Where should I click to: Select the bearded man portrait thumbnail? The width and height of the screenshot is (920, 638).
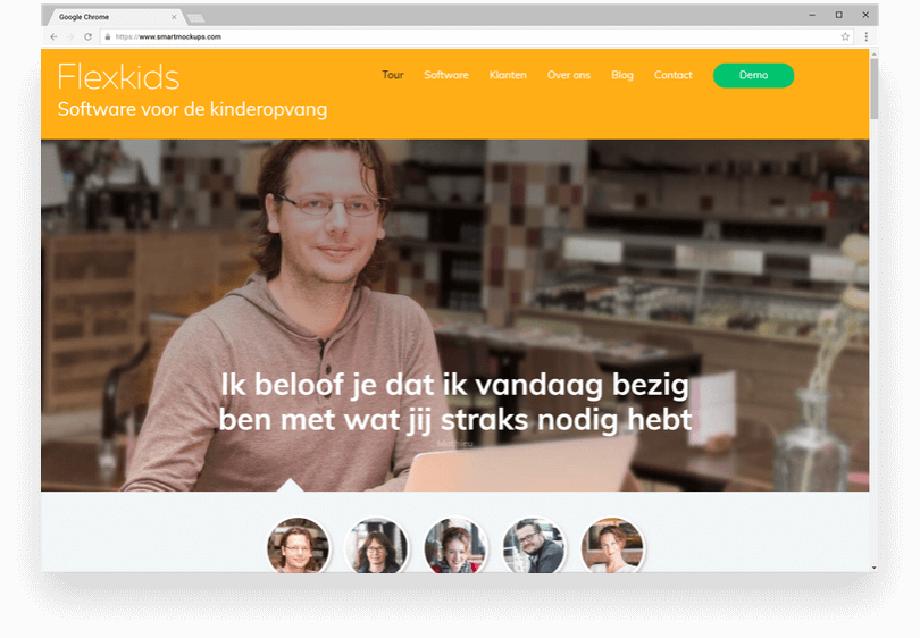534,545
